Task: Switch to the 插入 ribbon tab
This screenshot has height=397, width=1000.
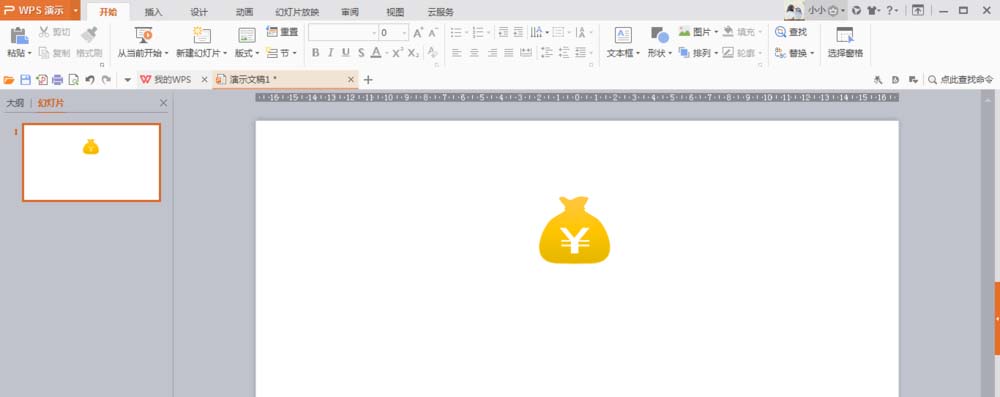Action: pyautogui.click(x=154, y=12)
